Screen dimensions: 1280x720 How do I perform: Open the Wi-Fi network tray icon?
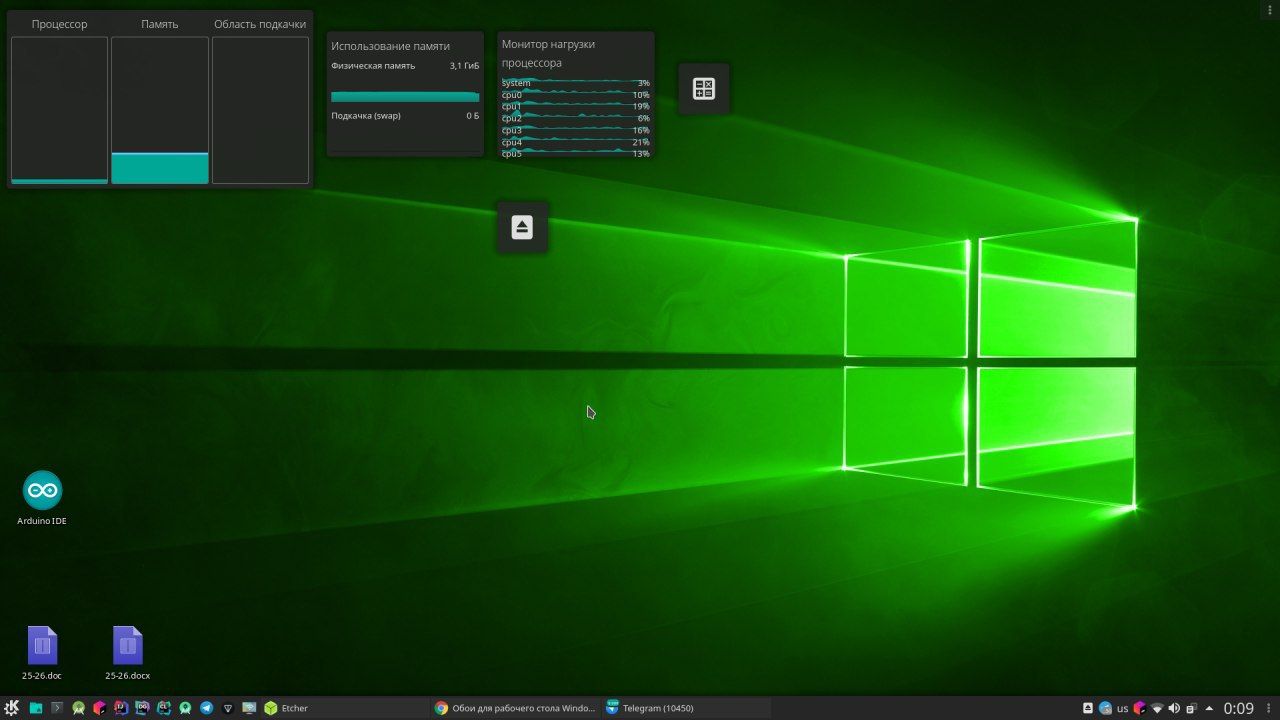(x=1157, y=708)
